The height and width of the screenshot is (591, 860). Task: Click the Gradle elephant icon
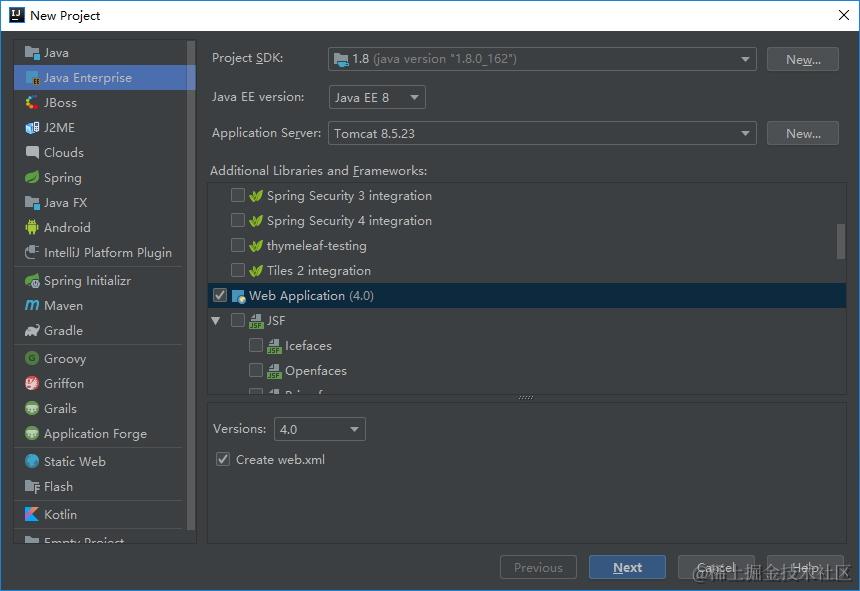(32, 331)
